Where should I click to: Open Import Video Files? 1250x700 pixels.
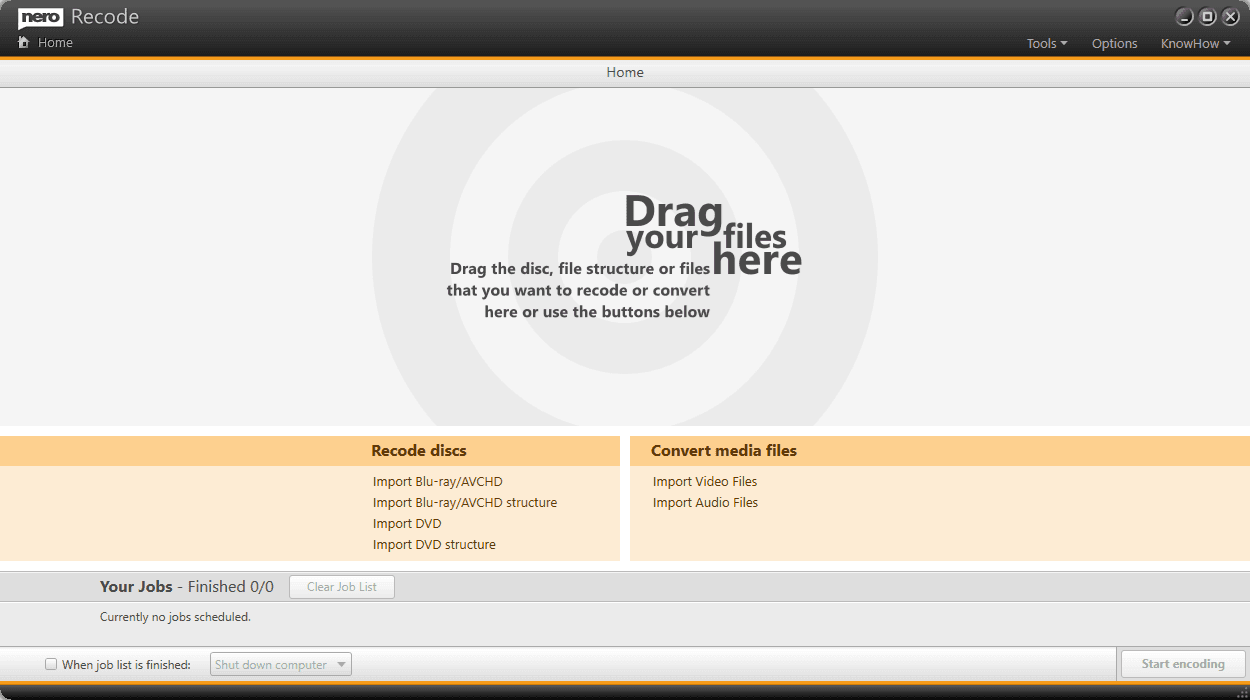(x=704, y=481)
